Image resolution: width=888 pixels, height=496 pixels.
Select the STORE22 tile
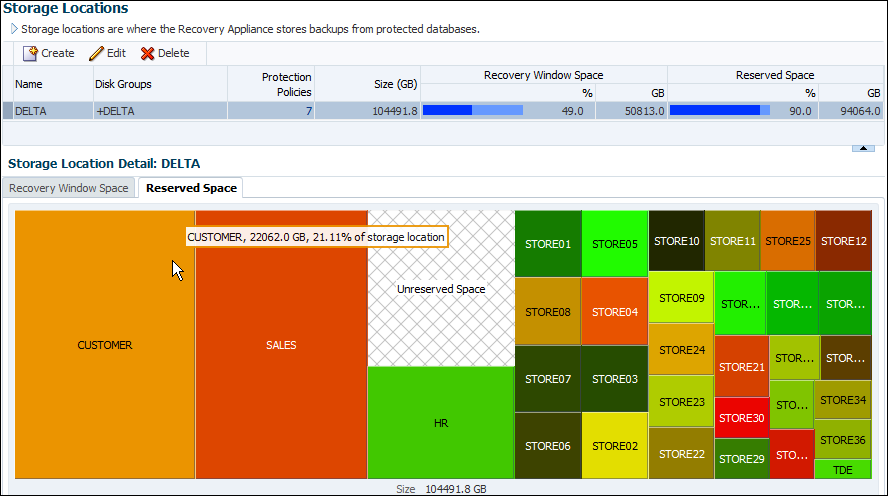click(x=681, y=454)
